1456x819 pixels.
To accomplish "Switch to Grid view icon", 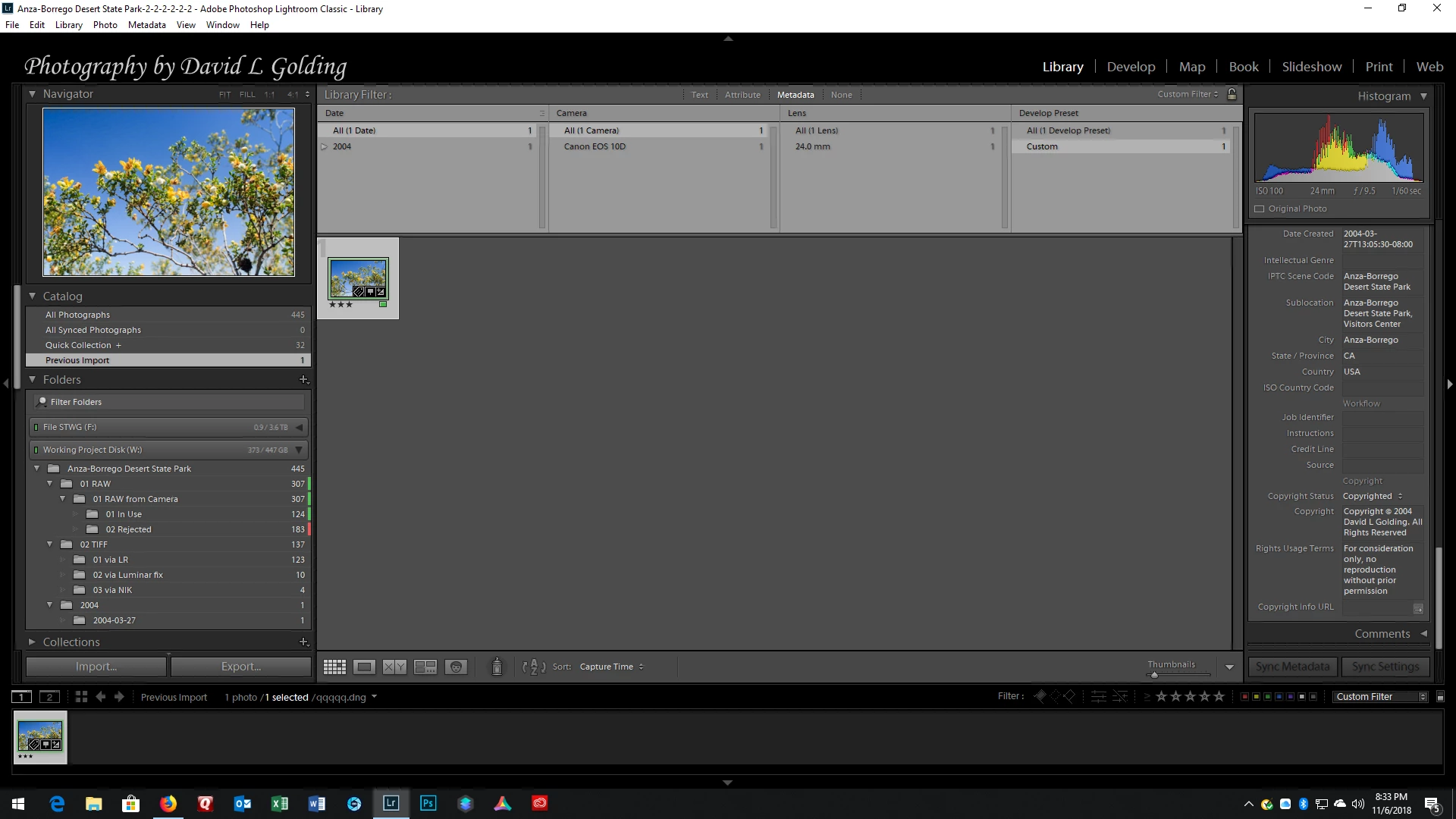I will pyautogui.click(x=334, y=667).
